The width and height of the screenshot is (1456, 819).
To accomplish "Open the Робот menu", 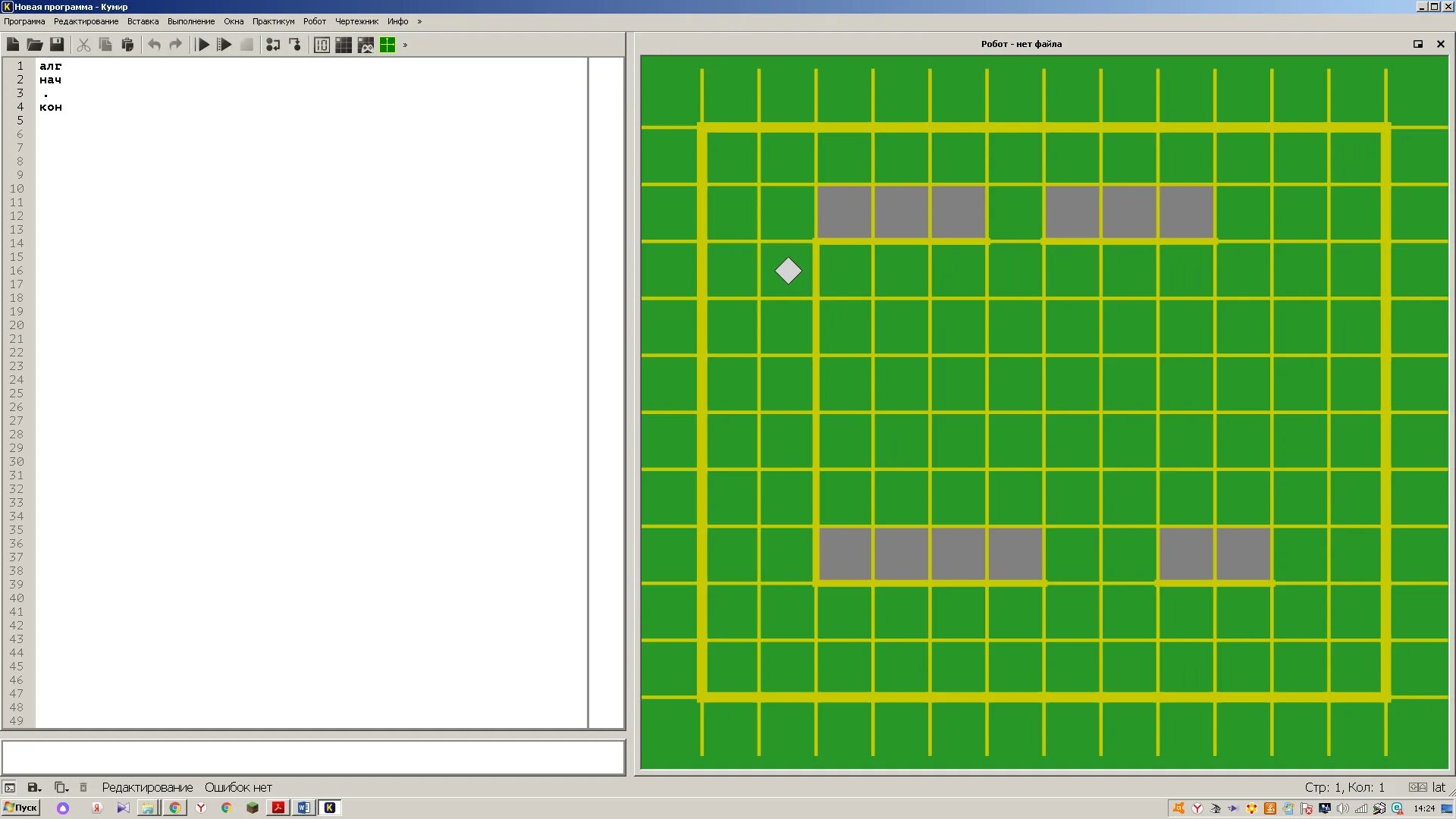I will coord(314,21).
